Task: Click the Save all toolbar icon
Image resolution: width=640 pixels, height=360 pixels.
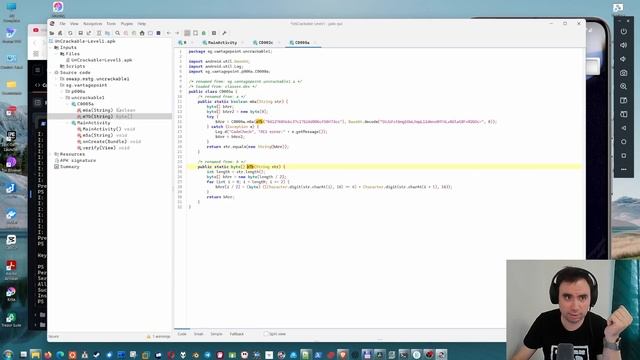Action: [x=80, y=33]
